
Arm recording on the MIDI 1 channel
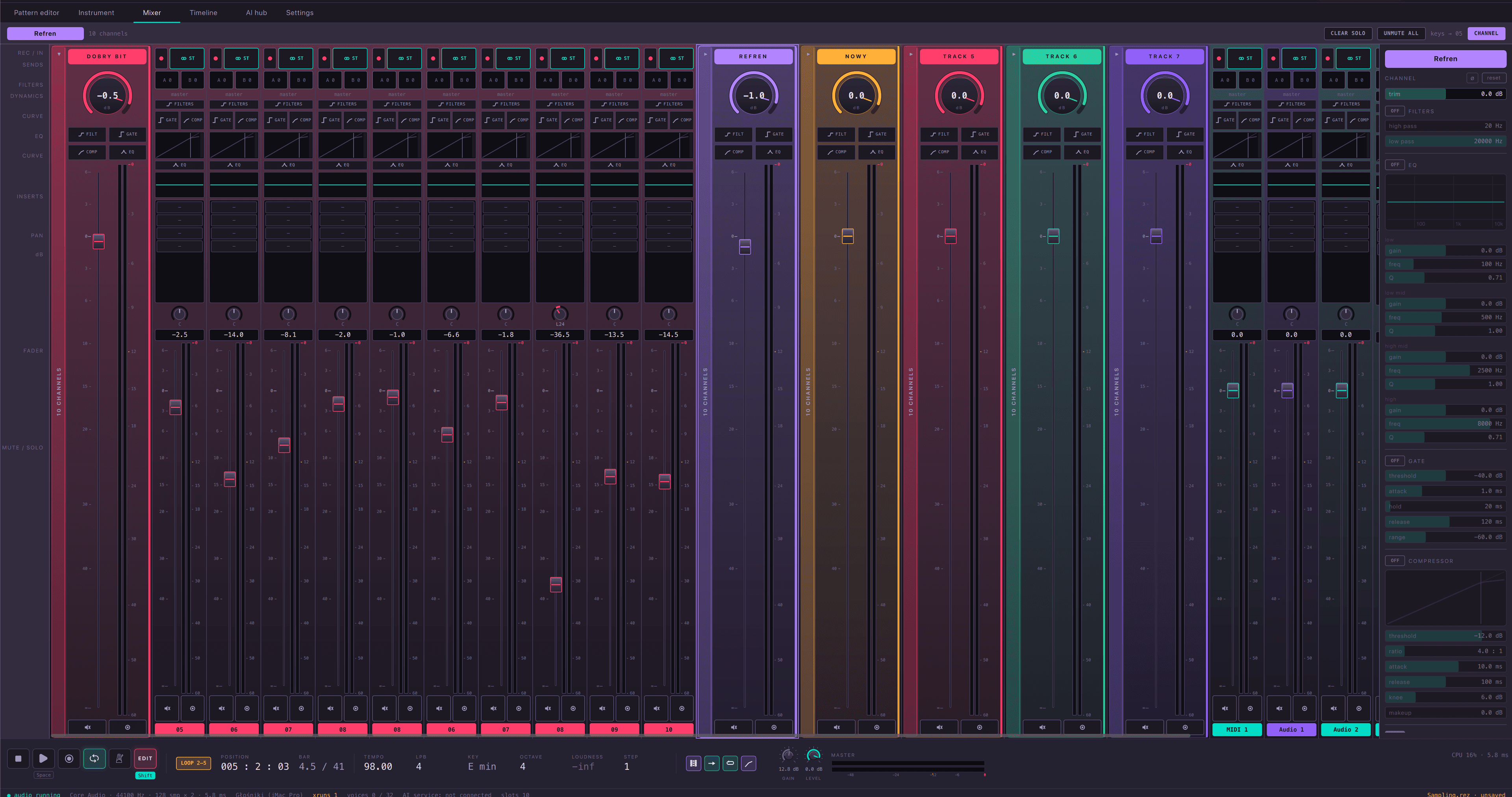coord(1219,59)
